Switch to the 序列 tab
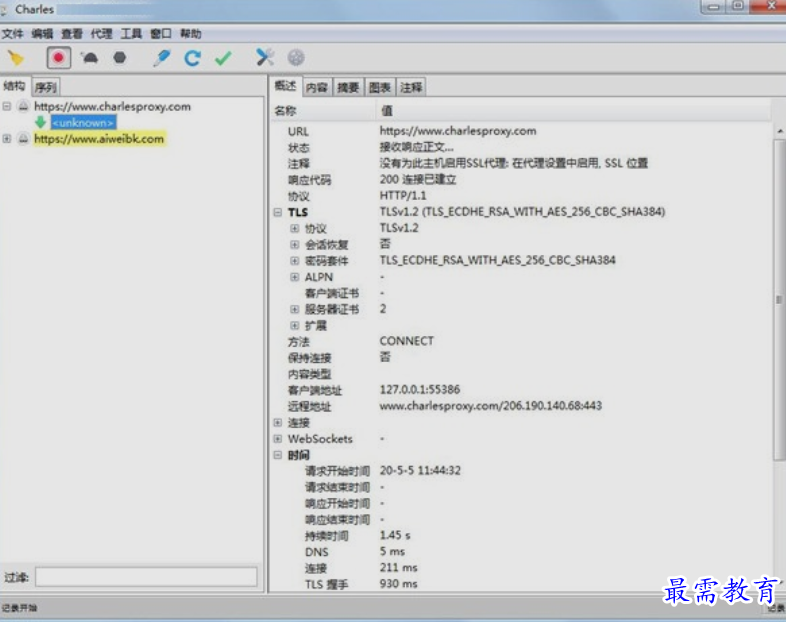The width and height of the screenshot is (786, 622). [x=46, y=88]
